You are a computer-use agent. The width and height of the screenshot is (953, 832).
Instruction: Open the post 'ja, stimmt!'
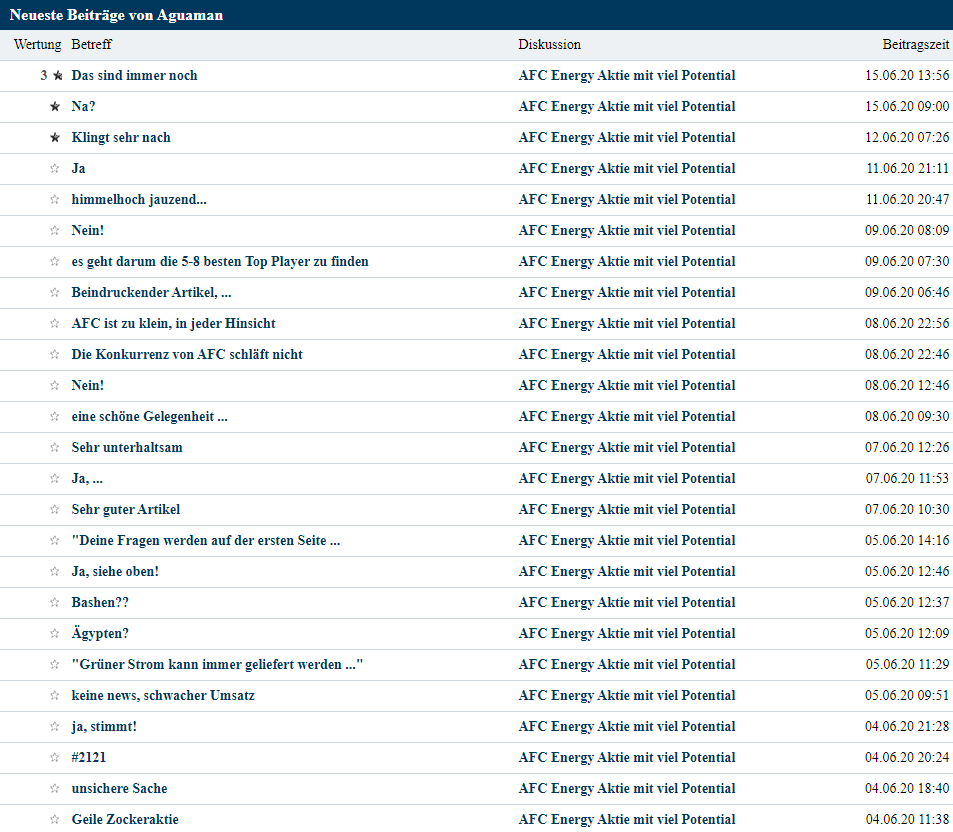(104, 727)
